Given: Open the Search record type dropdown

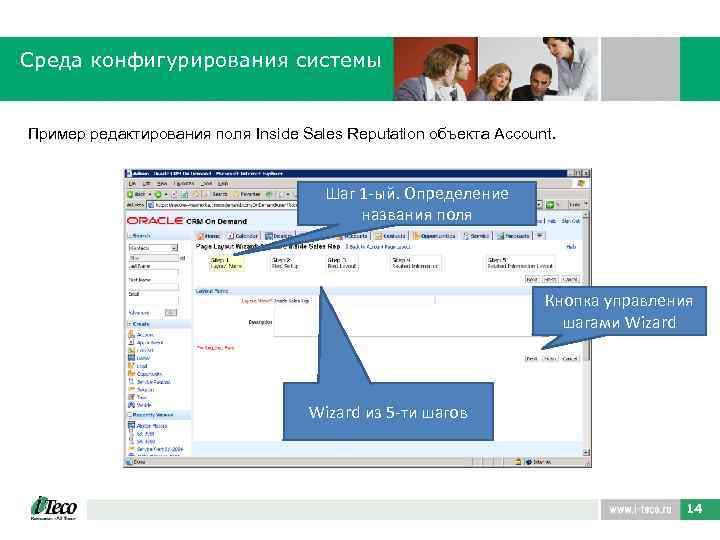Looking at the screenshot, I should pyautogui.click(x=153, y=248).
